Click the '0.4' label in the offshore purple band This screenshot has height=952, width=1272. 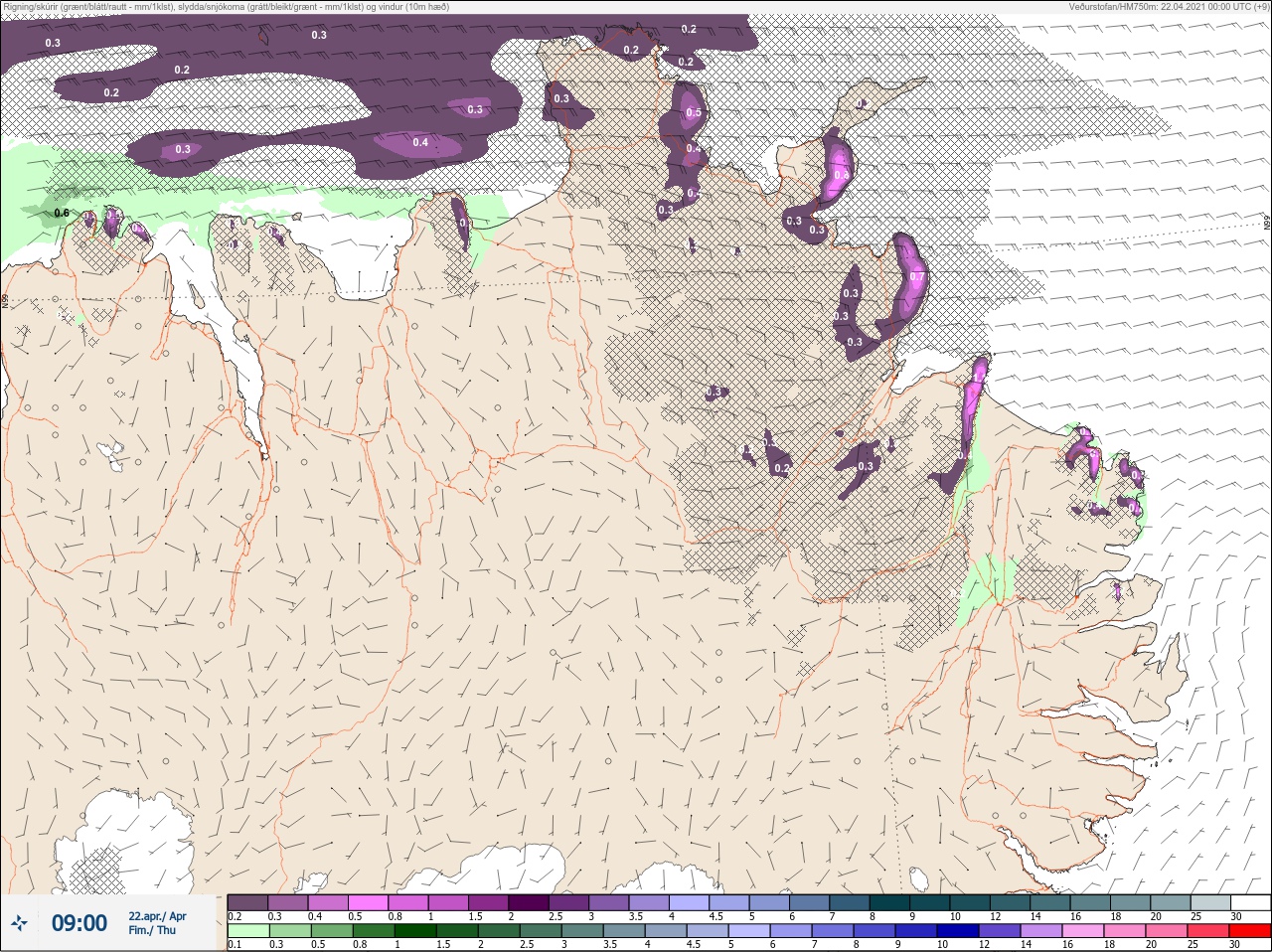420,142
